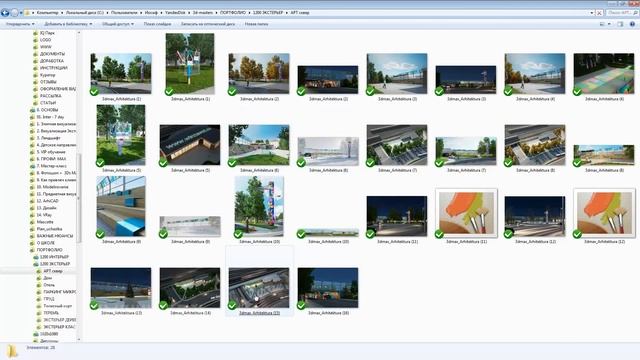Click the folder icon beside Plan_uchastka
This screenshot has height=360, width=640.
click(32, 229)
